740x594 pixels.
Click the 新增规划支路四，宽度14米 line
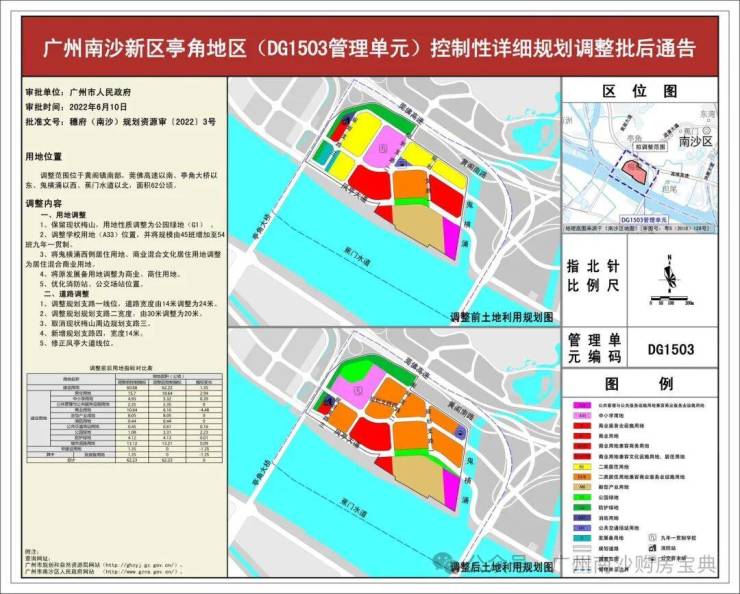(92, 333)
